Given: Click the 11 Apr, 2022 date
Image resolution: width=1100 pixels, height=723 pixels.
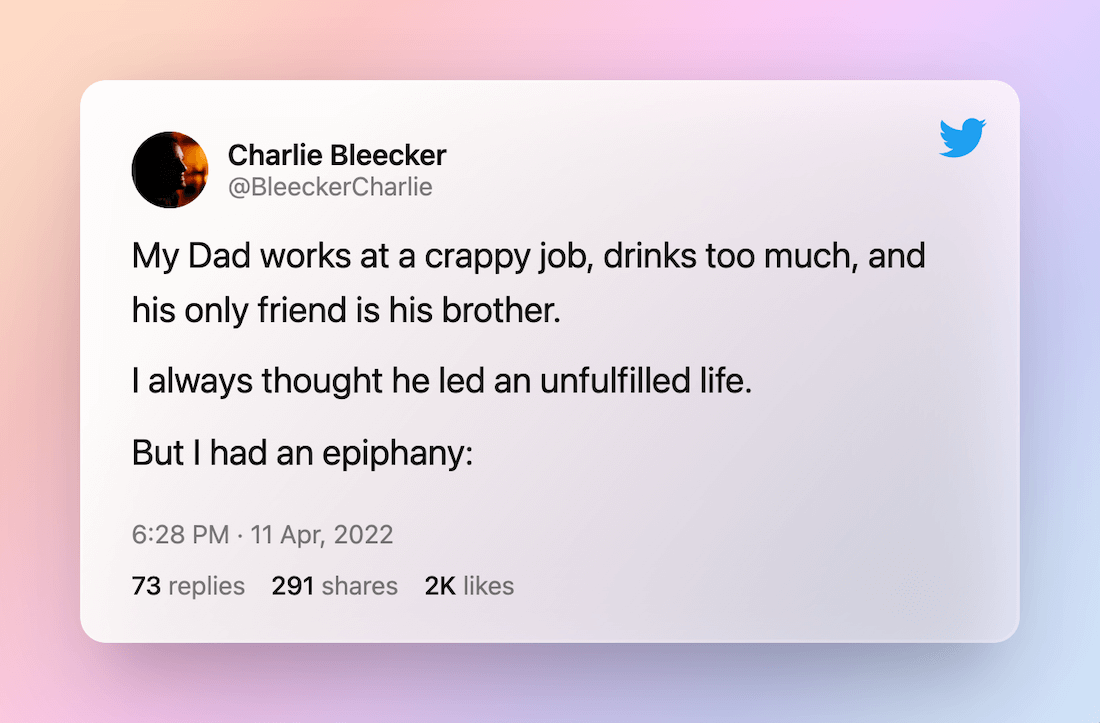Looking at the screenshot, I should (x=322, y=534).
